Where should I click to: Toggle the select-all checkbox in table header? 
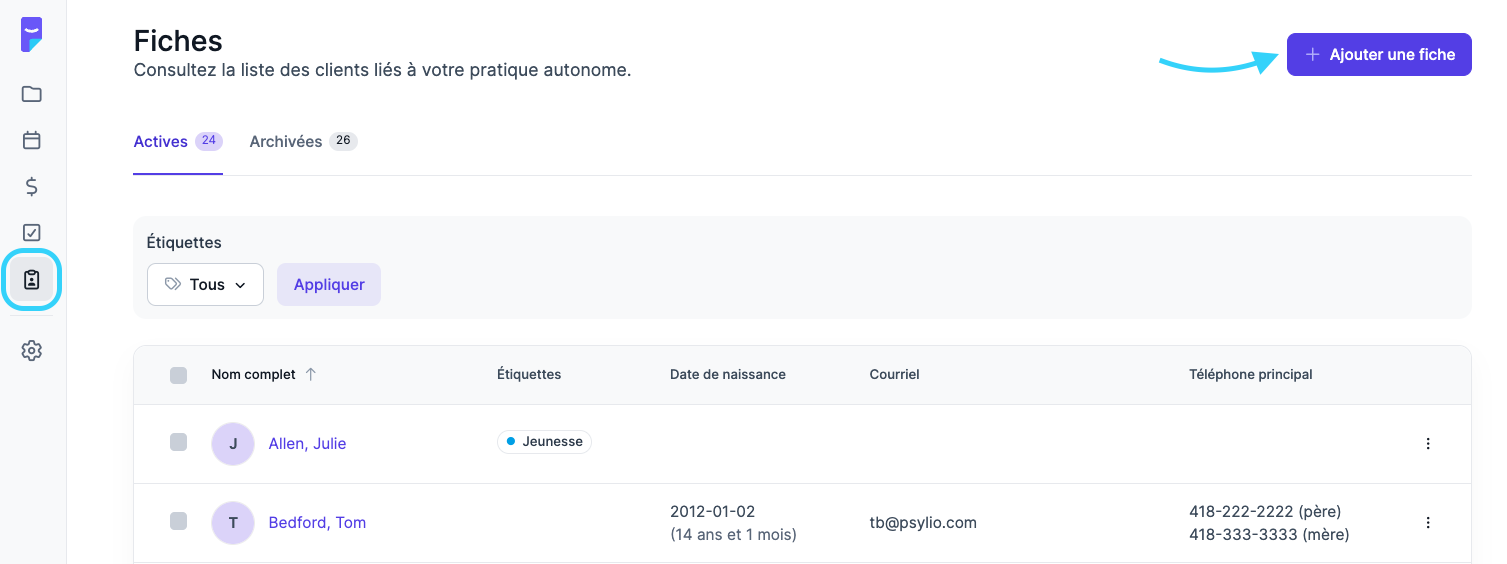[178, 375]
